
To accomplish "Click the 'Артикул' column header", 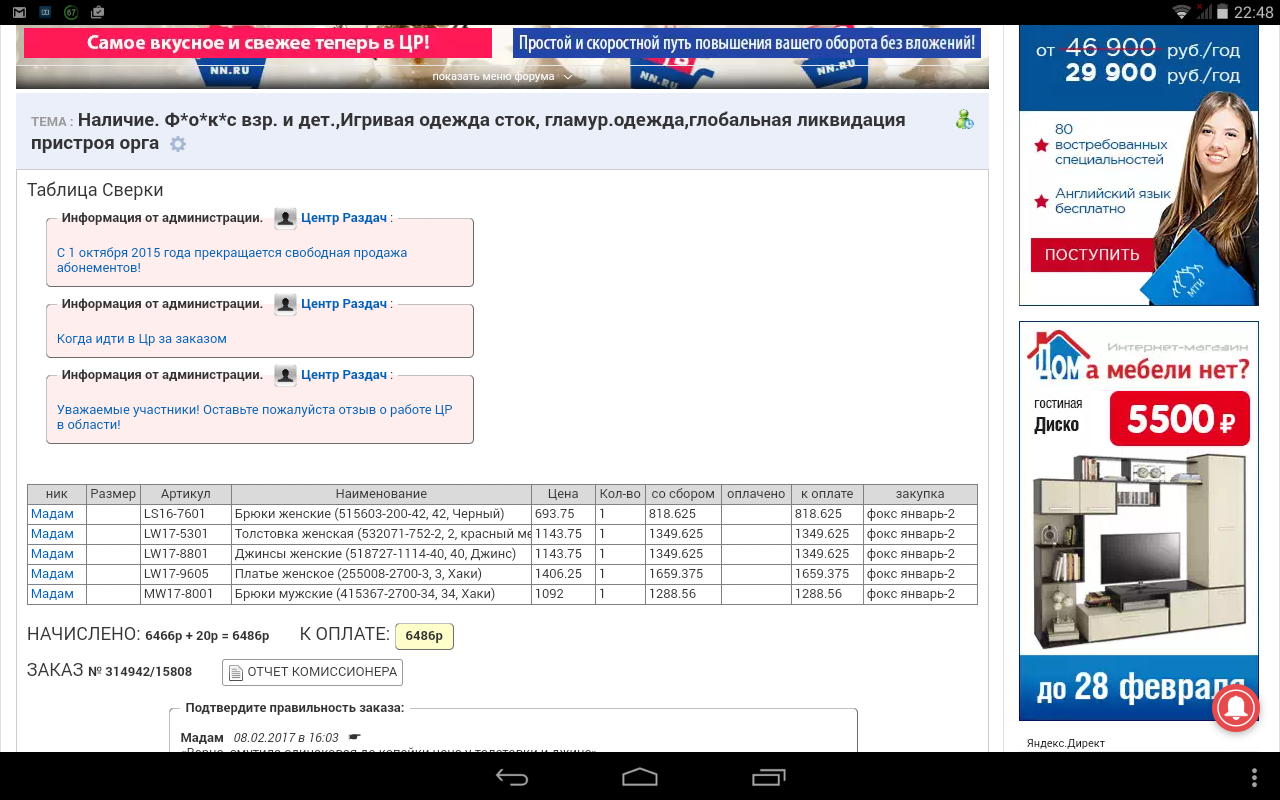I will [186, 494].
